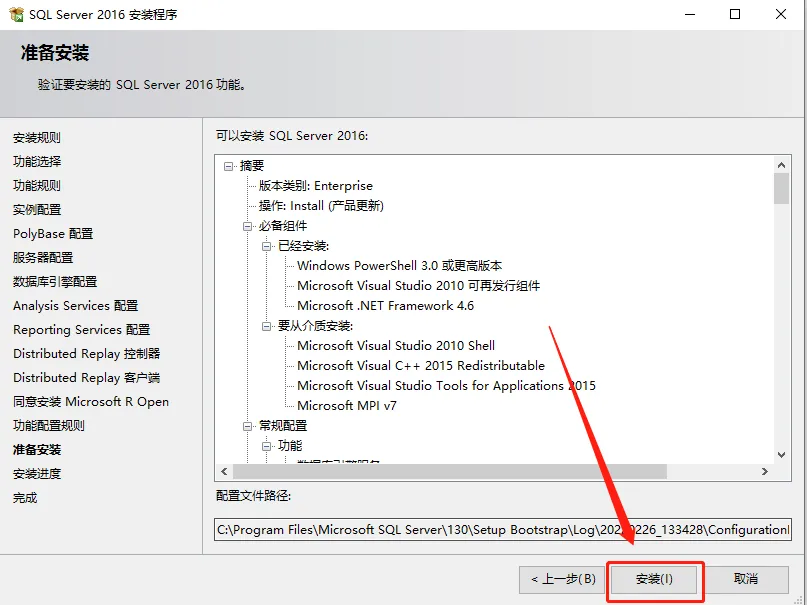Select Windows PowerShell 3.0 或更高版本 row
The image size is (807, 605).
point(399,266)
